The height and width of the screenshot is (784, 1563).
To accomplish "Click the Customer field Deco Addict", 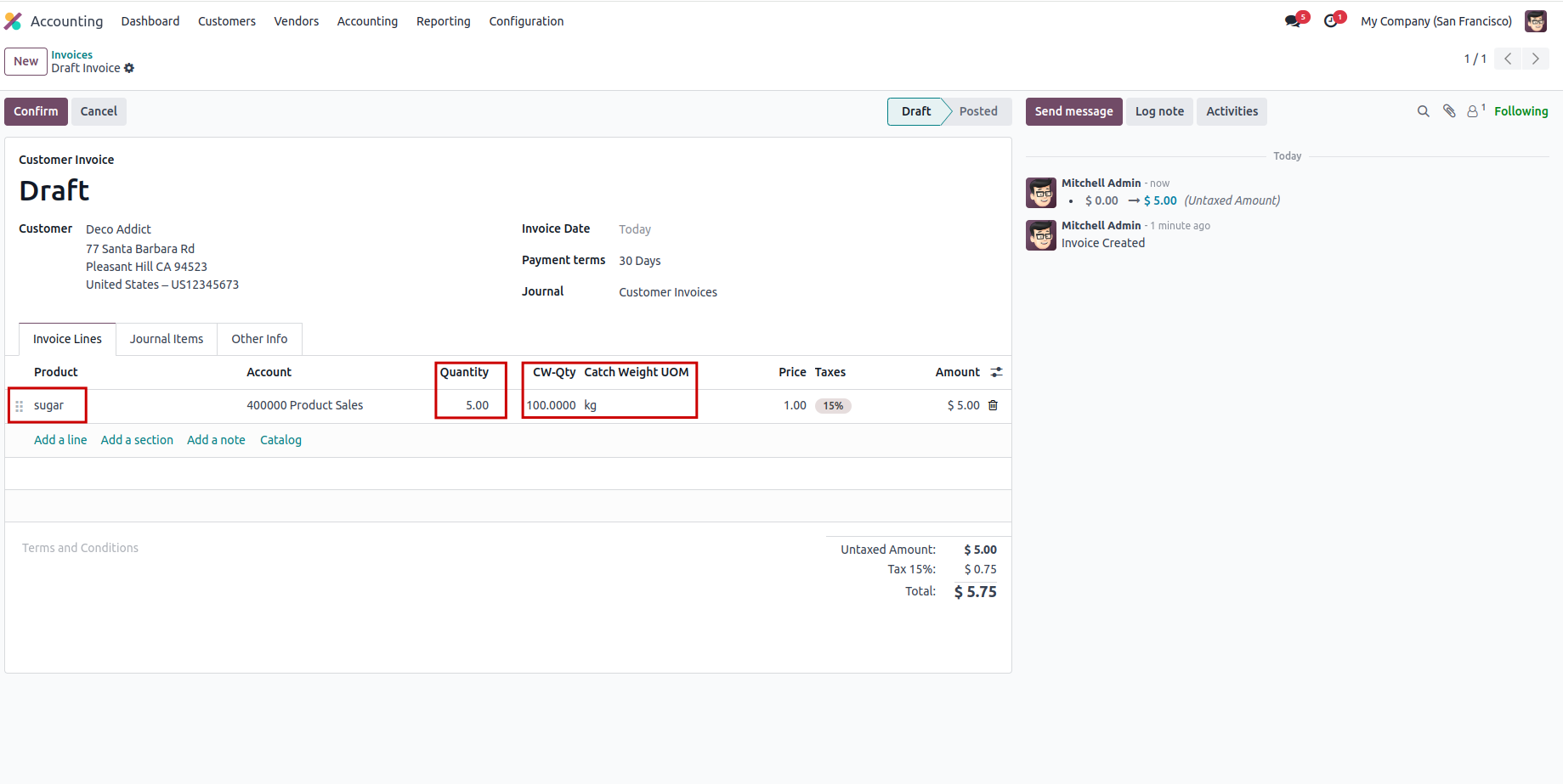I will point(118,229).
